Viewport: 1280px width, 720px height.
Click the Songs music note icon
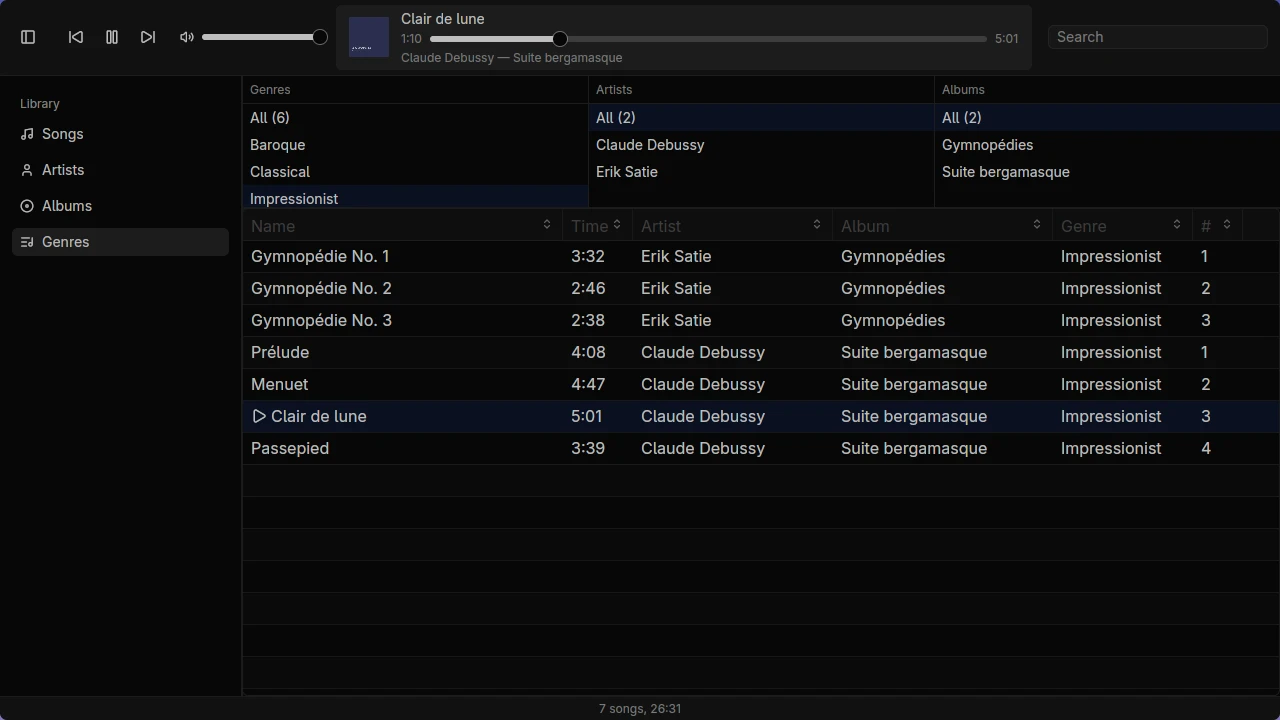[x=27, y=134]
